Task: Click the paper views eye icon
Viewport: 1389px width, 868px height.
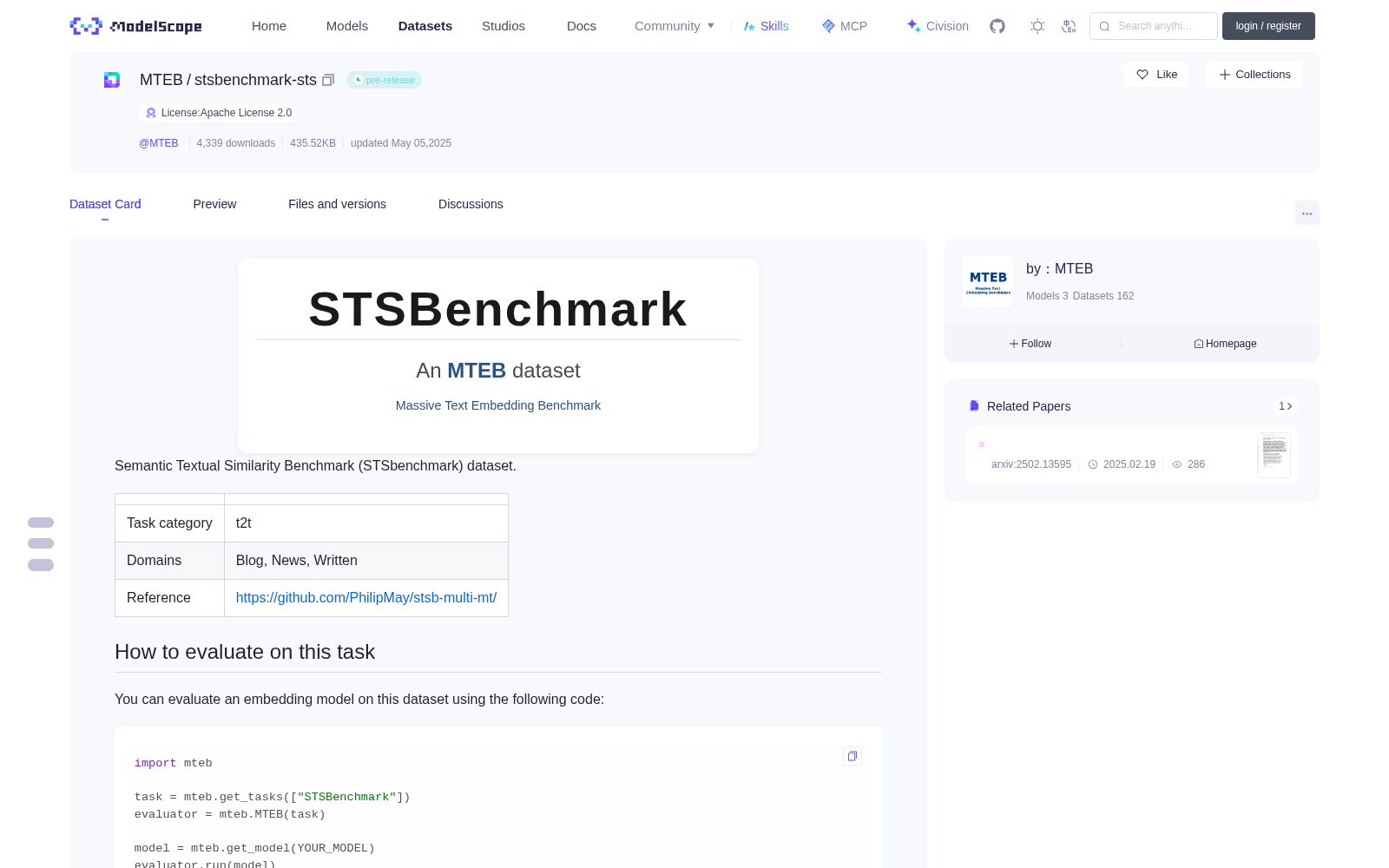Action: coord(1177,464)
